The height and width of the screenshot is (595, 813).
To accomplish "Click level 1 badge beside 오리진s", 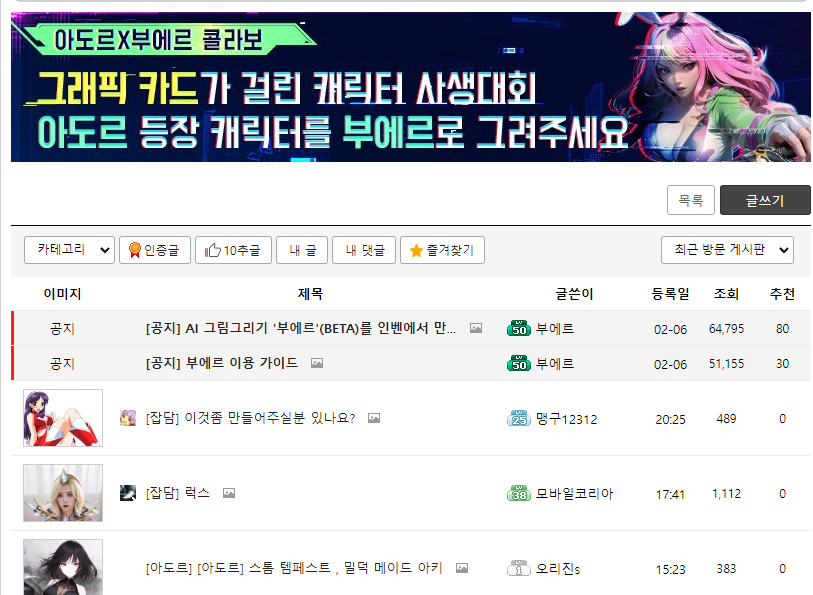I will pyautogui.click(x=518, y=569).
